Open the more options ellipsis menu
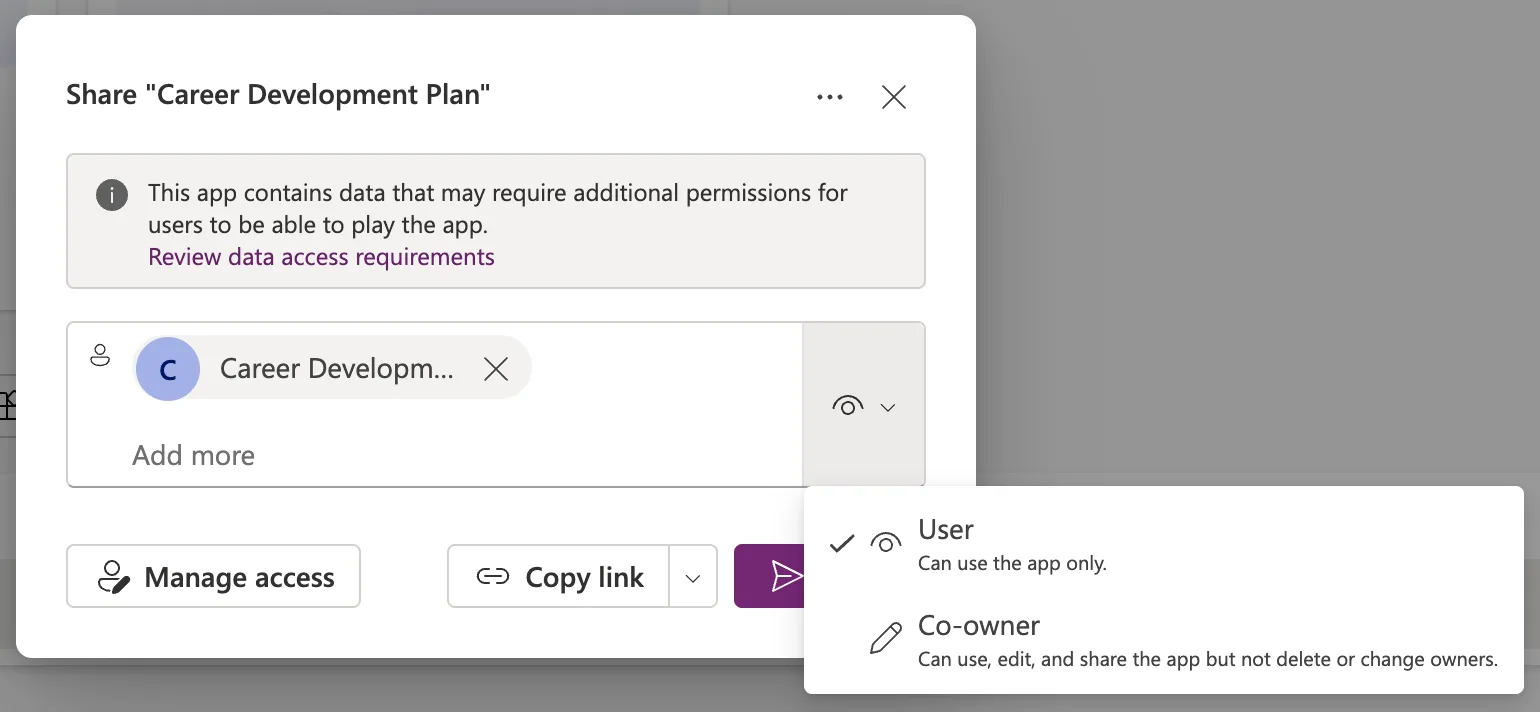 pyautogui.click(x=830, y=97)
